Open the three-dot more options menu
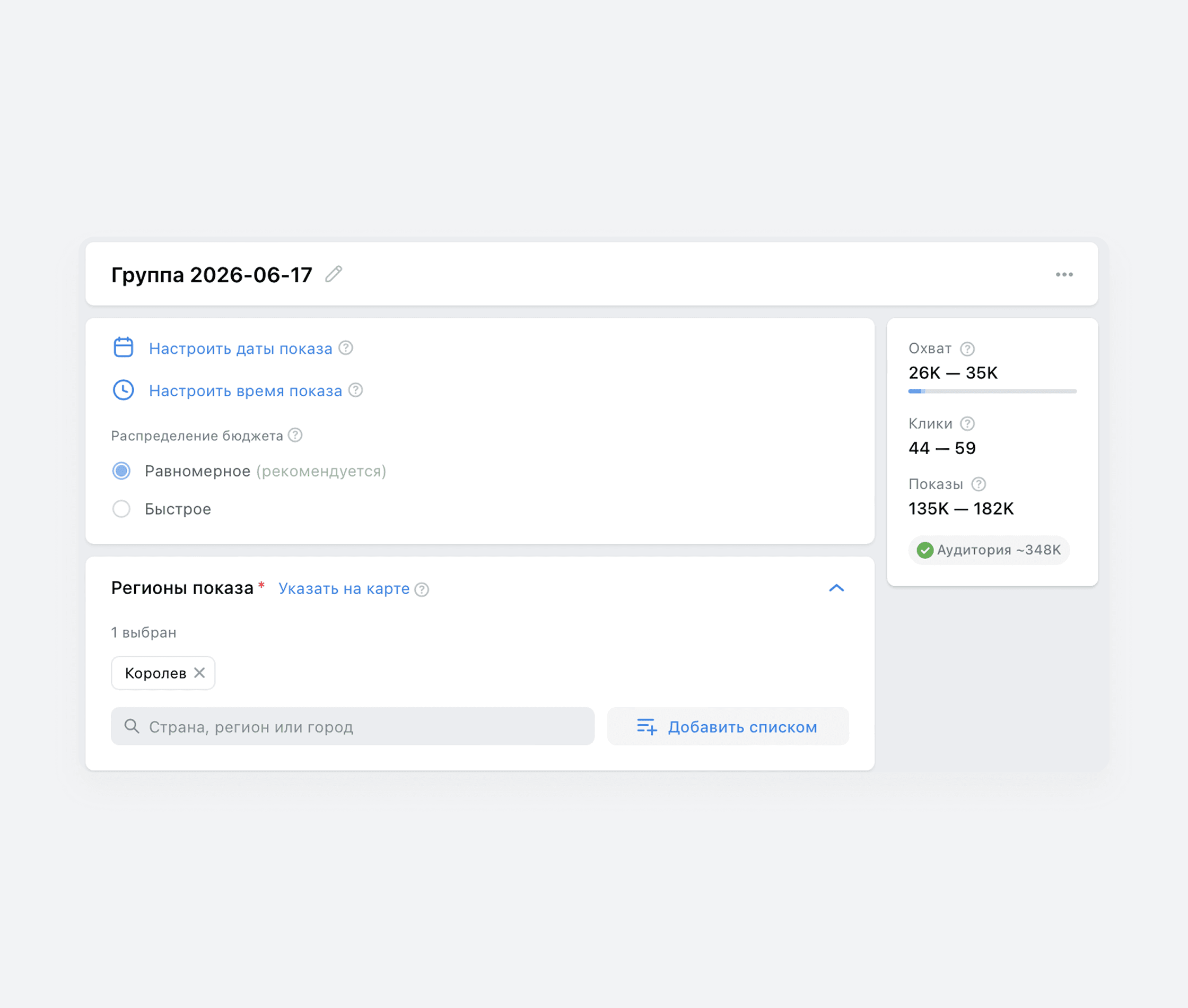This screenshot has width=1188, height=1008. [x=1064, y=275]
